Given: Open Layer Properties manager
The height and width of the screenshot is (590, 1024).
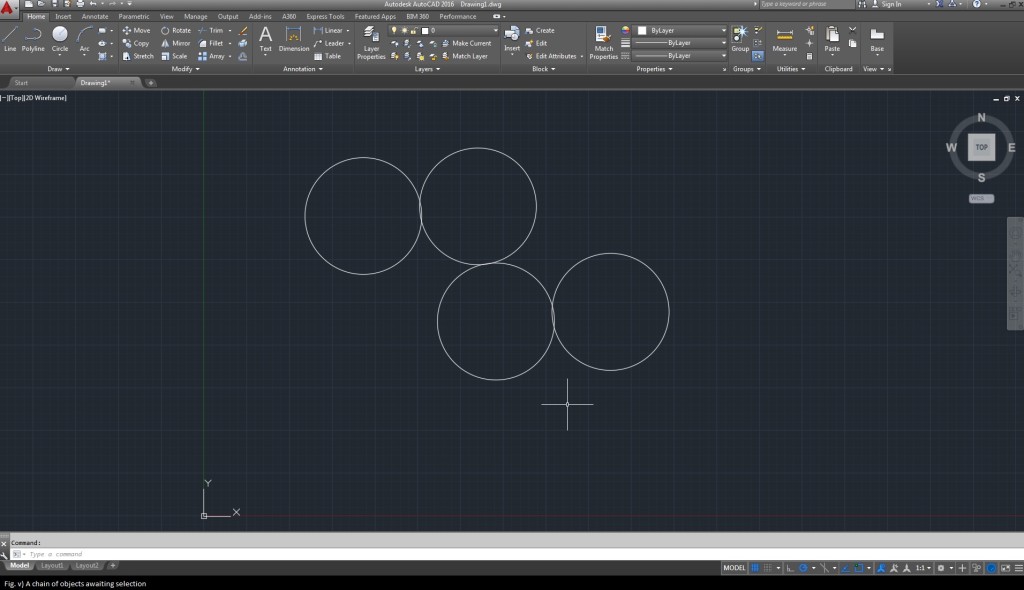Looking at the screenshot, I should tap(371, 40).
